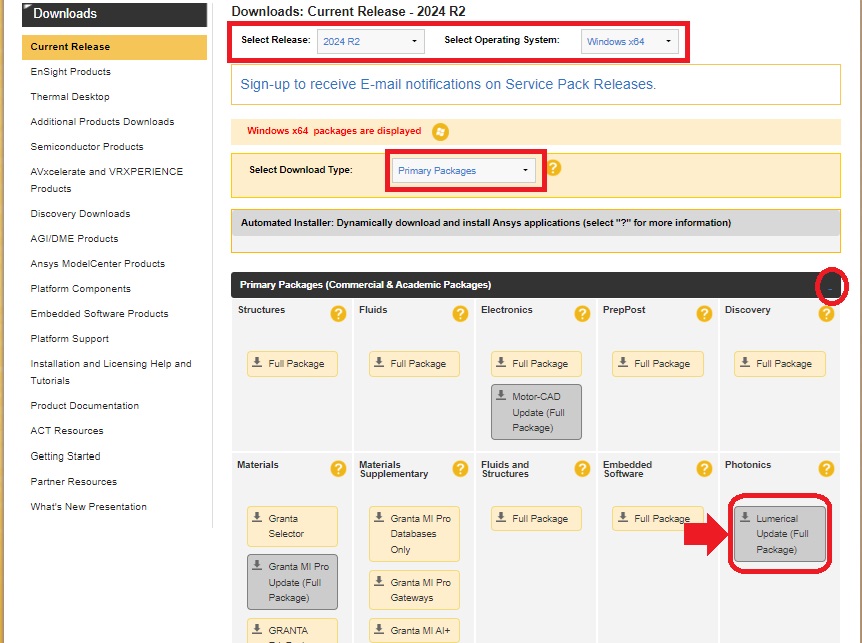Download the Embedded Software Full Package
Image resolution: width=862 pixels, height=643 pixels.
click(658, 519)
